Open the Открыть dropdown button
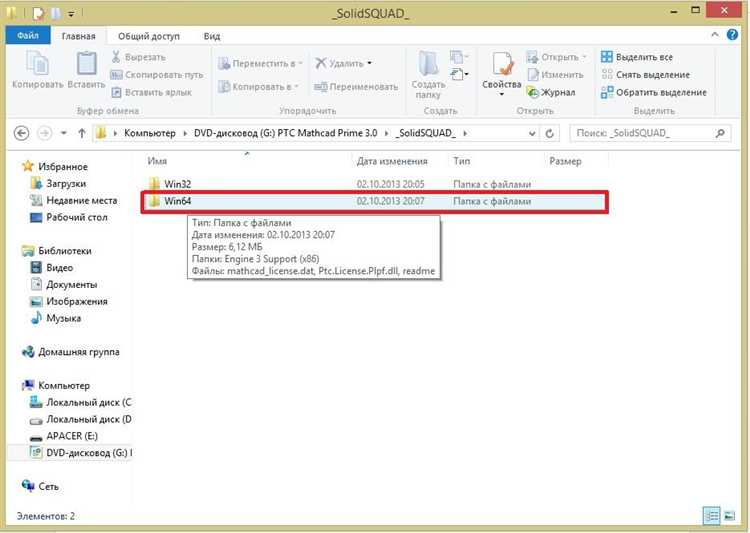Screen dimensions: 750x533 (x=556, y=57)
